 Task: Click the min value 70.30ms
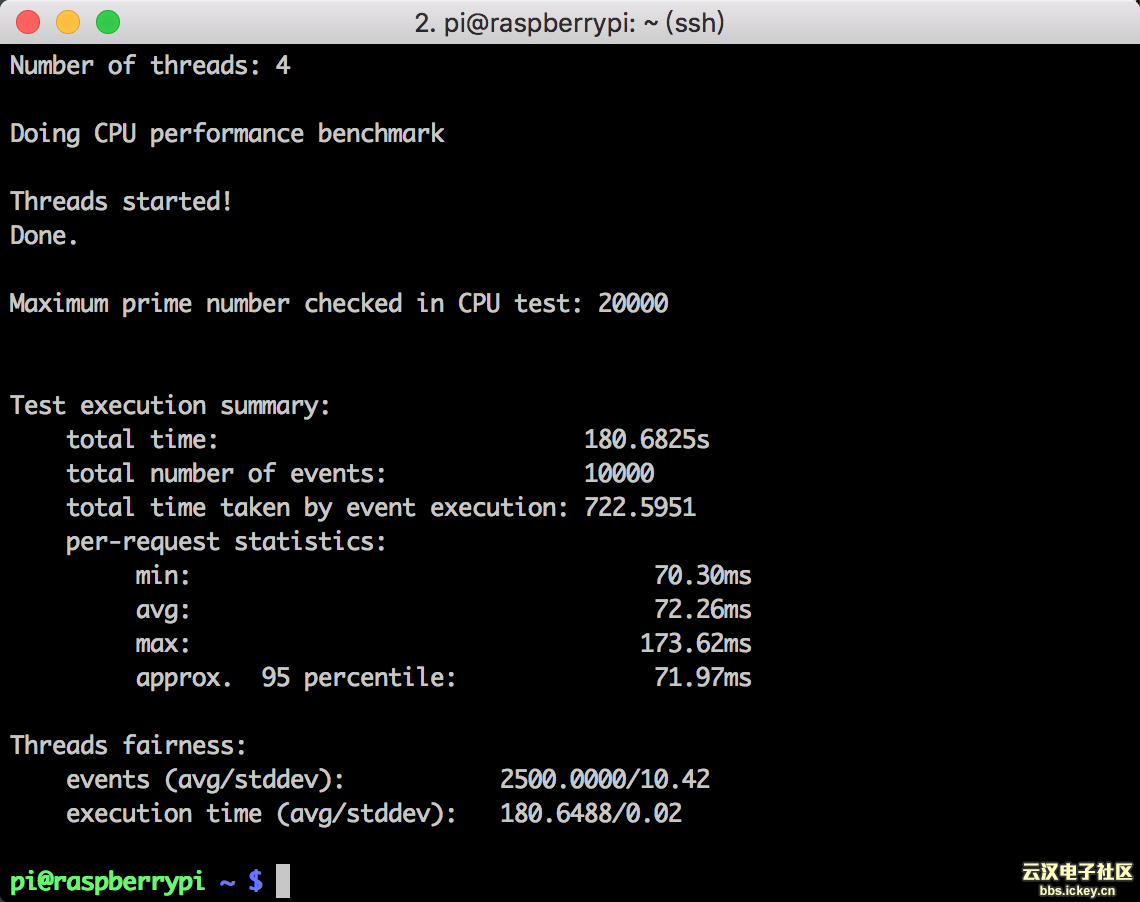pyautogui.click(x=702, y=575)
